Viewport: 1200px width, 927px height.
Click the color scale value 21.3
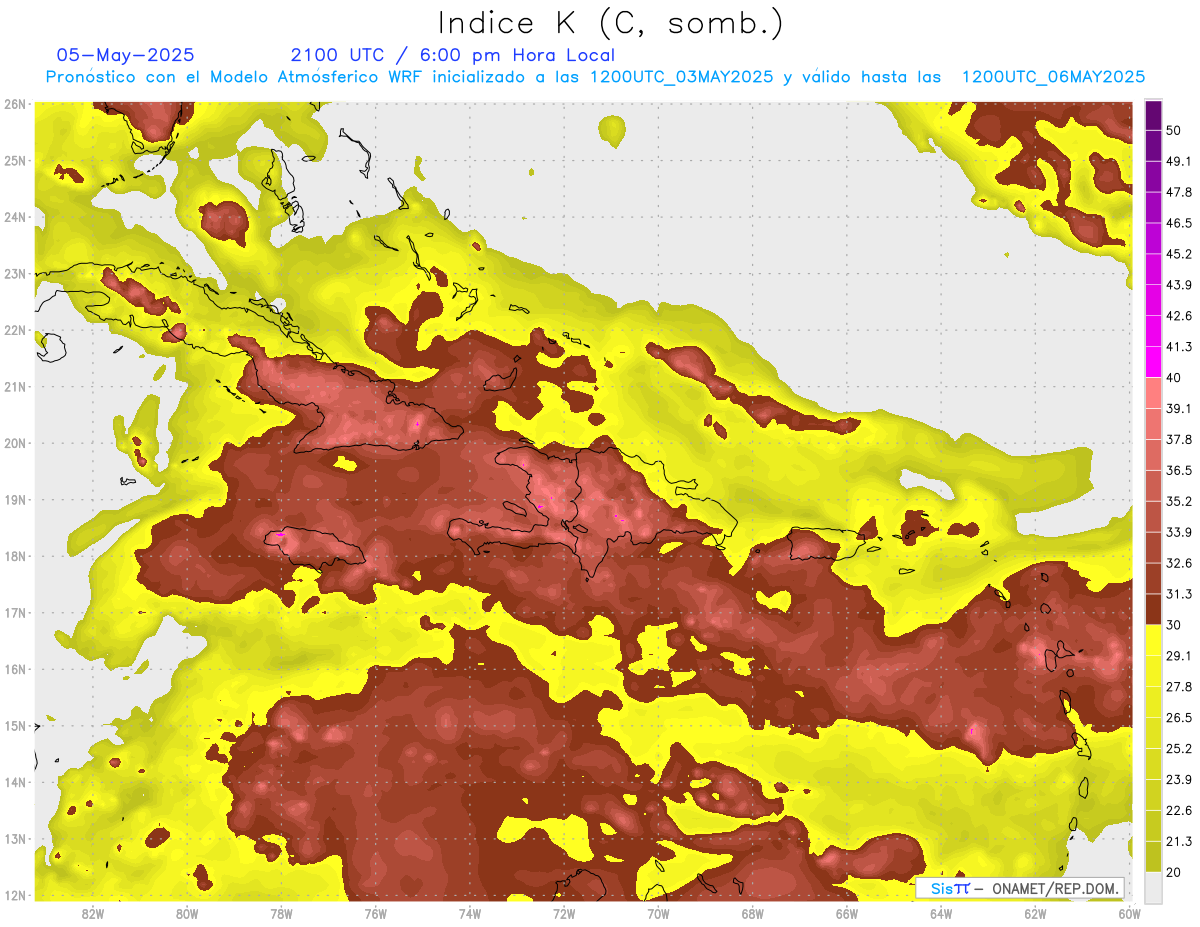tap(1179, 841)
